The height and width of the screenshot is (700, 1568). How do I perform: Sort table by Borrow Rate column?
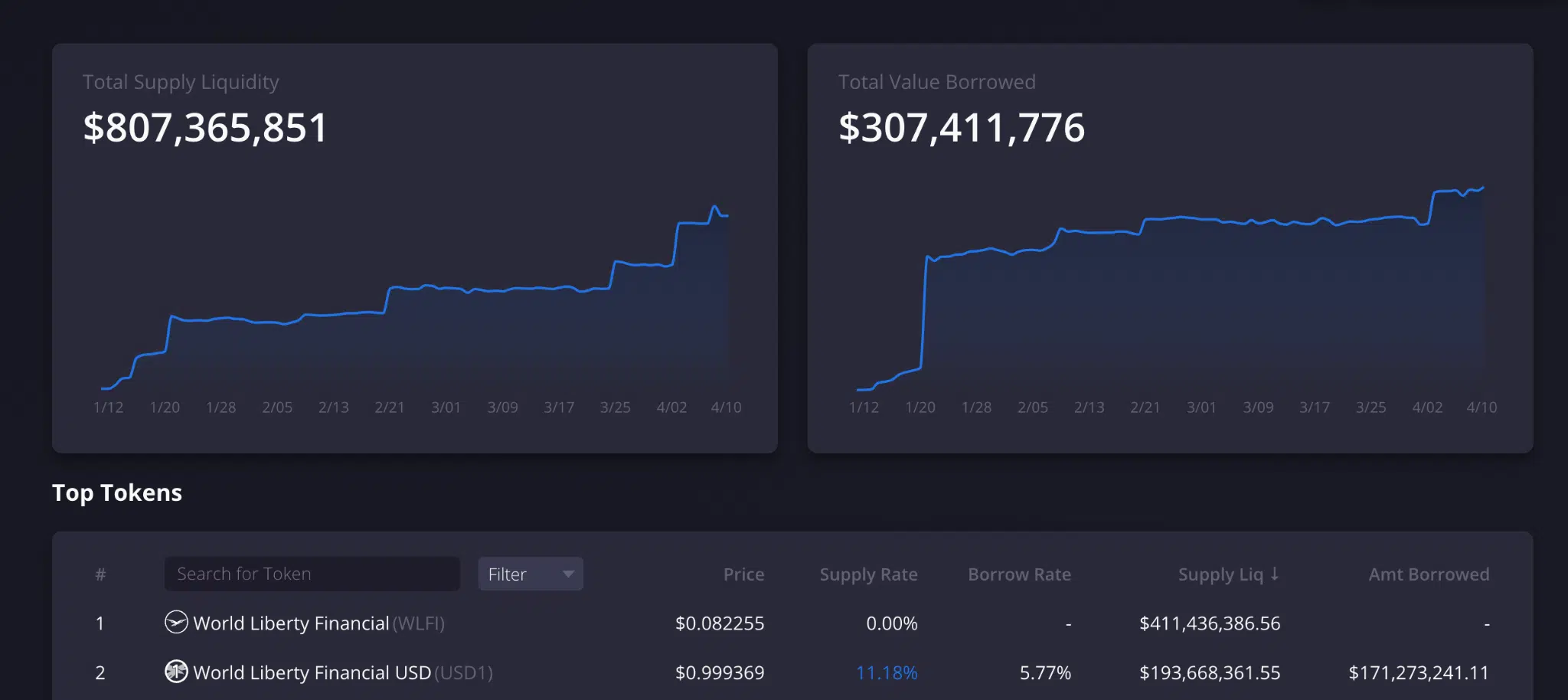point(1019,574)
